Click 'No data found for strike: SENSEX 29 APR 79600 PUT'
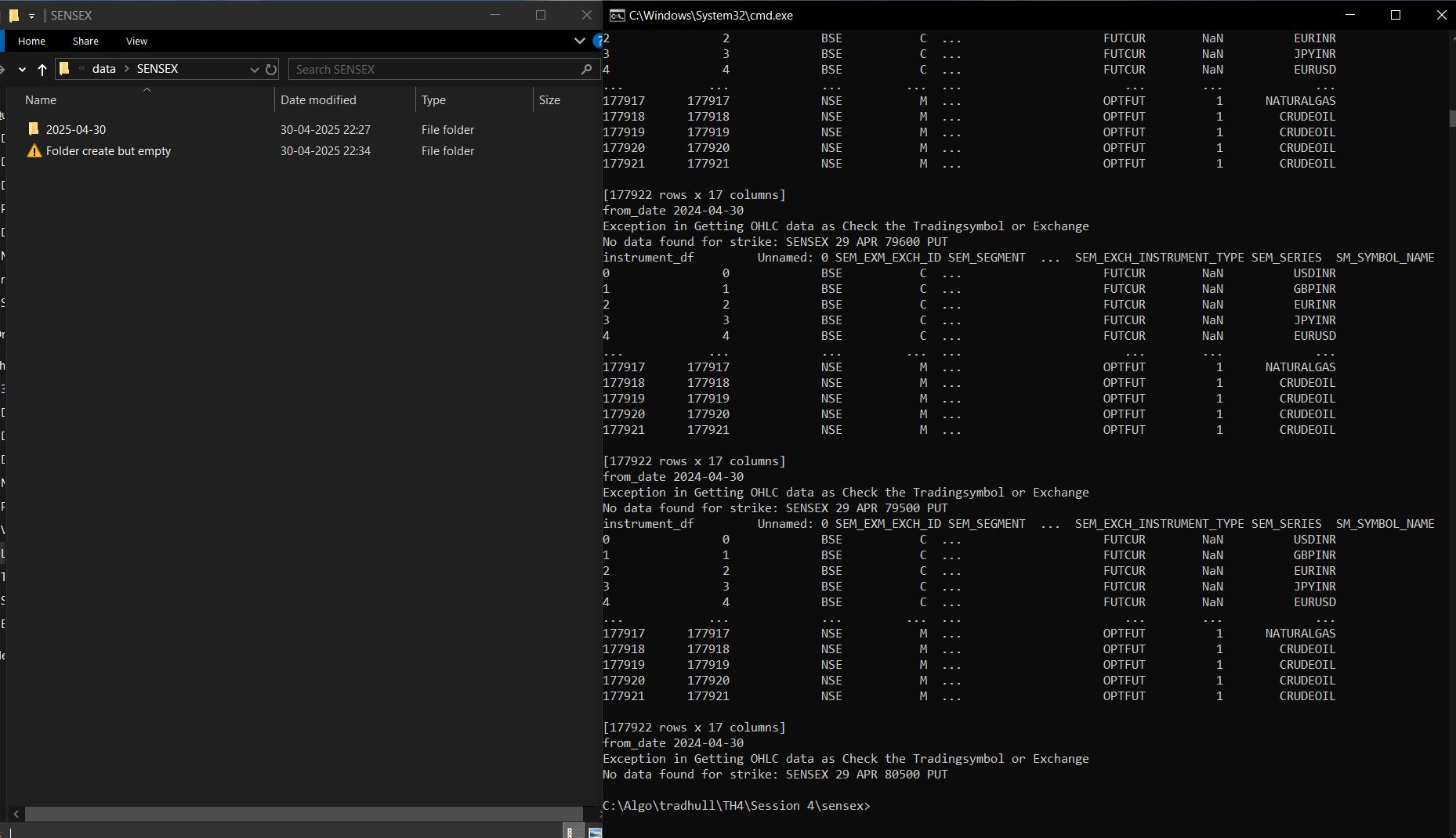 (775, 241)
